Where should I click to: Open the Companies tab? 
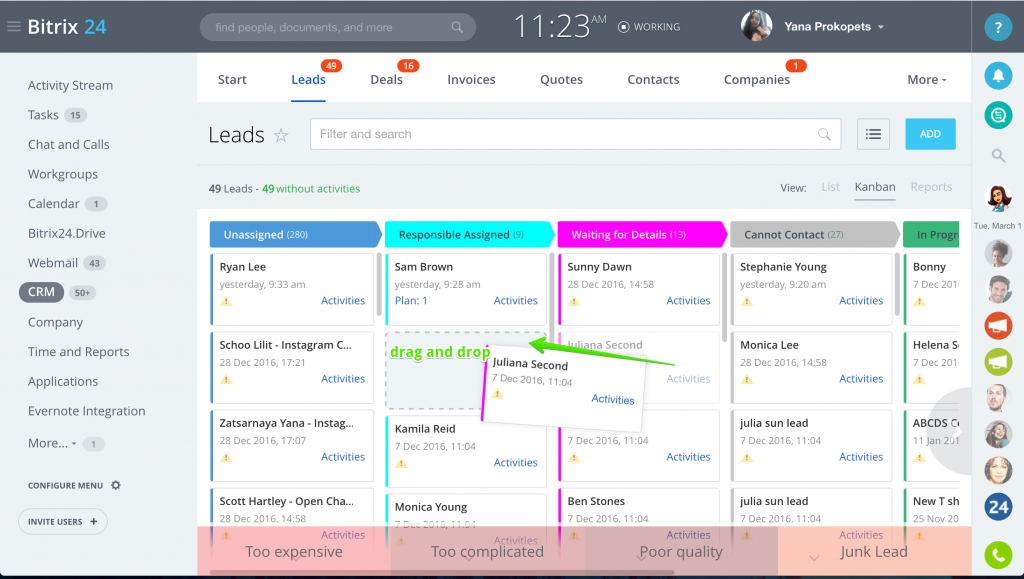coord(756,80)
